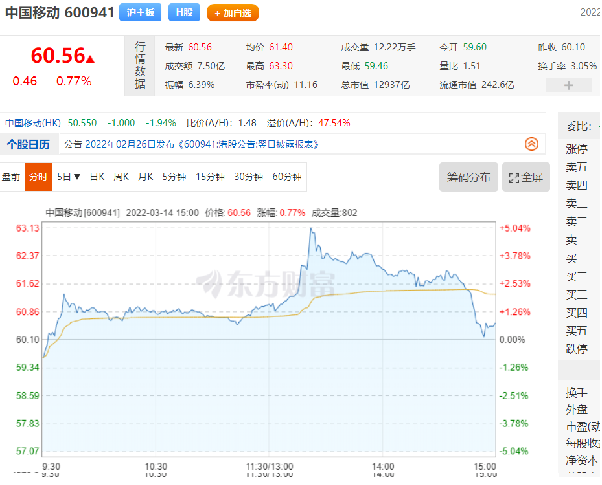
Task: Expand the 5日 dropdown arrow
Action: 77,177
